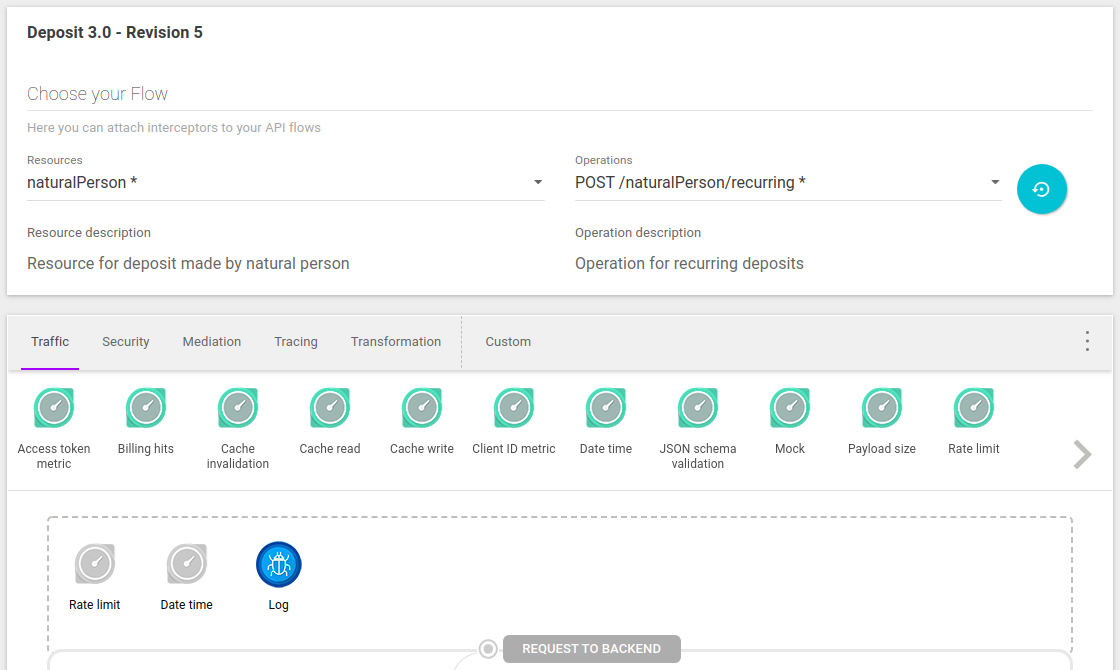
Task: Select the Billing hits interceptor icon
Action: (x=146, y=408)
